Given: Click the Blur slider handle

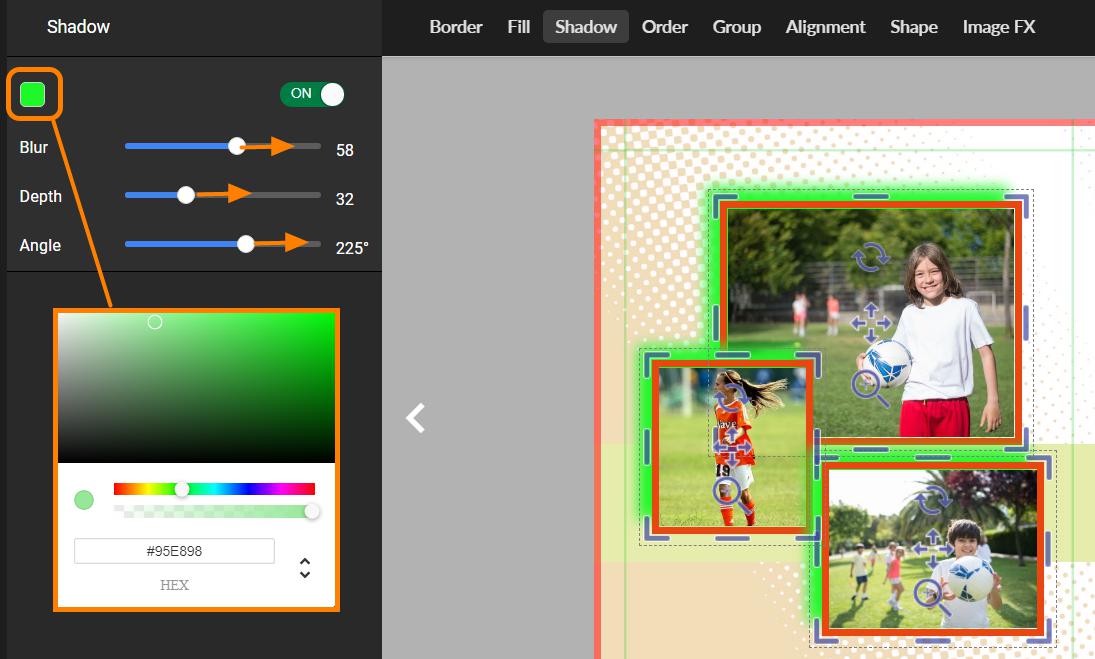Looking at the screenshot, I should coord(237,146).
